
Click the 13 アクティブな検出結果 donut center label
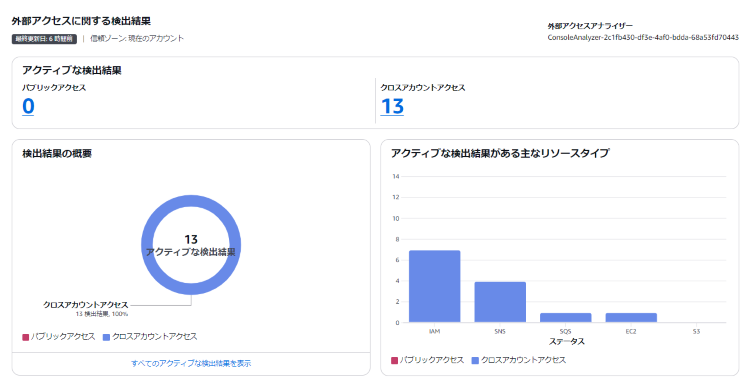pos(191,245)
